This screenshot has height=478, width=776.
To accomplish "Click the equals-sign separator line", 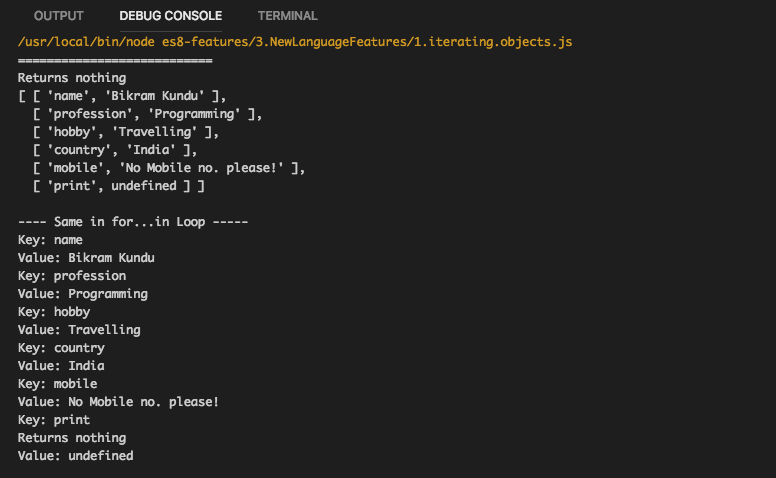I will point(115,60).
